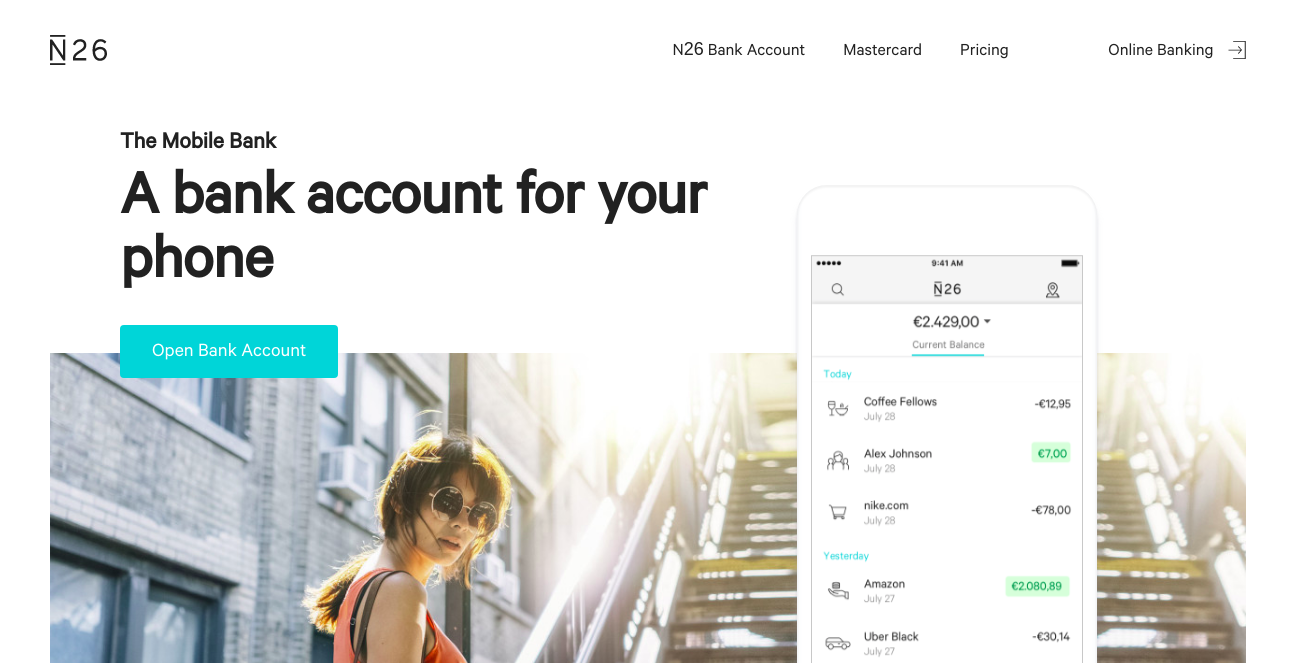Click the woman with sunglasses hero photo
This screenshot has width=1296, height=663.
[422, 508]
